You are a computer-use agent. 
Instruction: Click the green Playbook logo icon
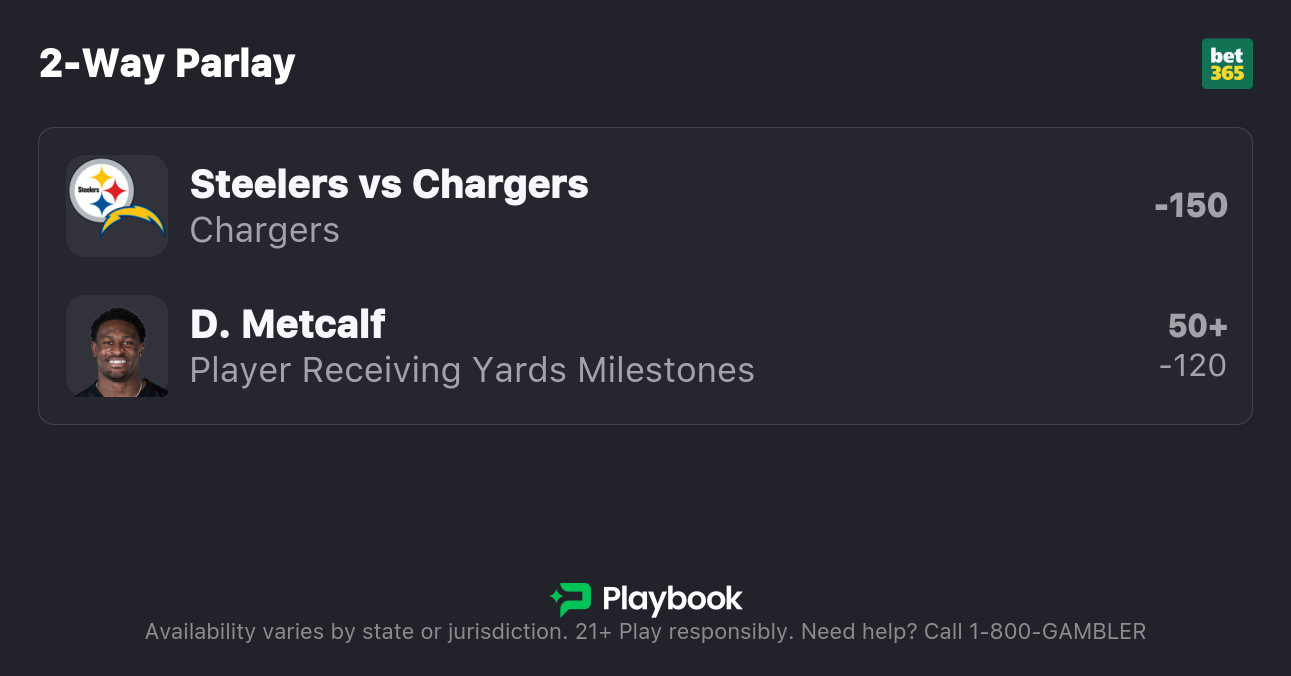click(x=571, y=599)
